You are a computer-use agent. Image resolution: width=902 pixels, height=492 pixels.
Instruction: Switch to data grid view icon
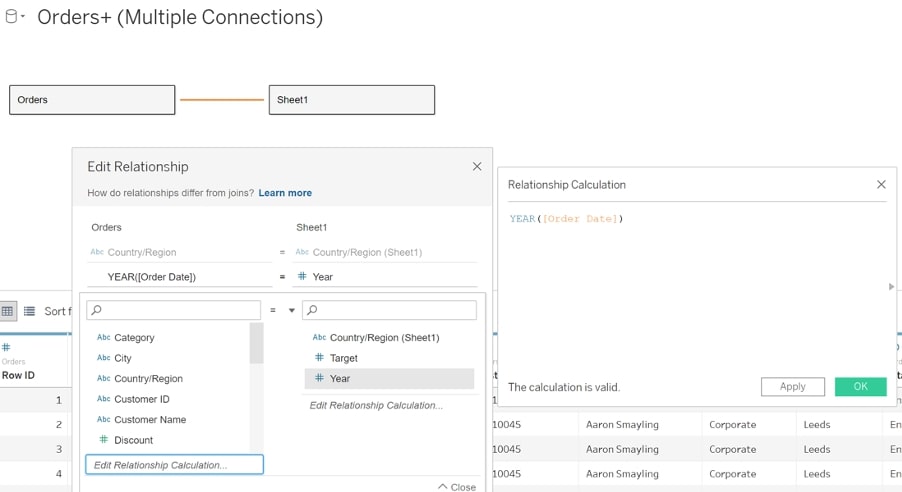(7, 311)
